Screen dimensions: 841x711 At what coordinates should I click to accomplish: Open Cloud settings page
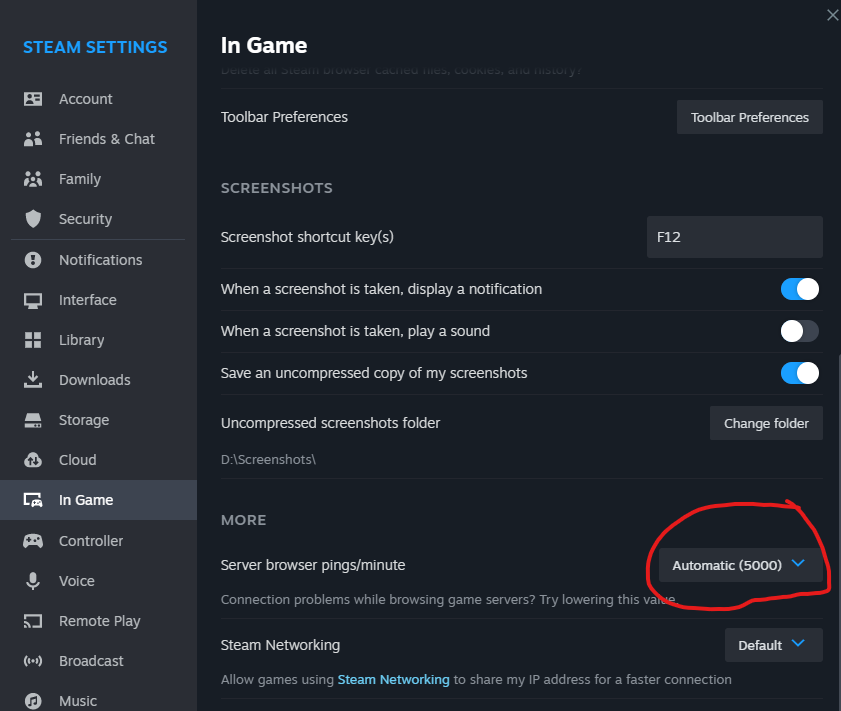point(99,460)
